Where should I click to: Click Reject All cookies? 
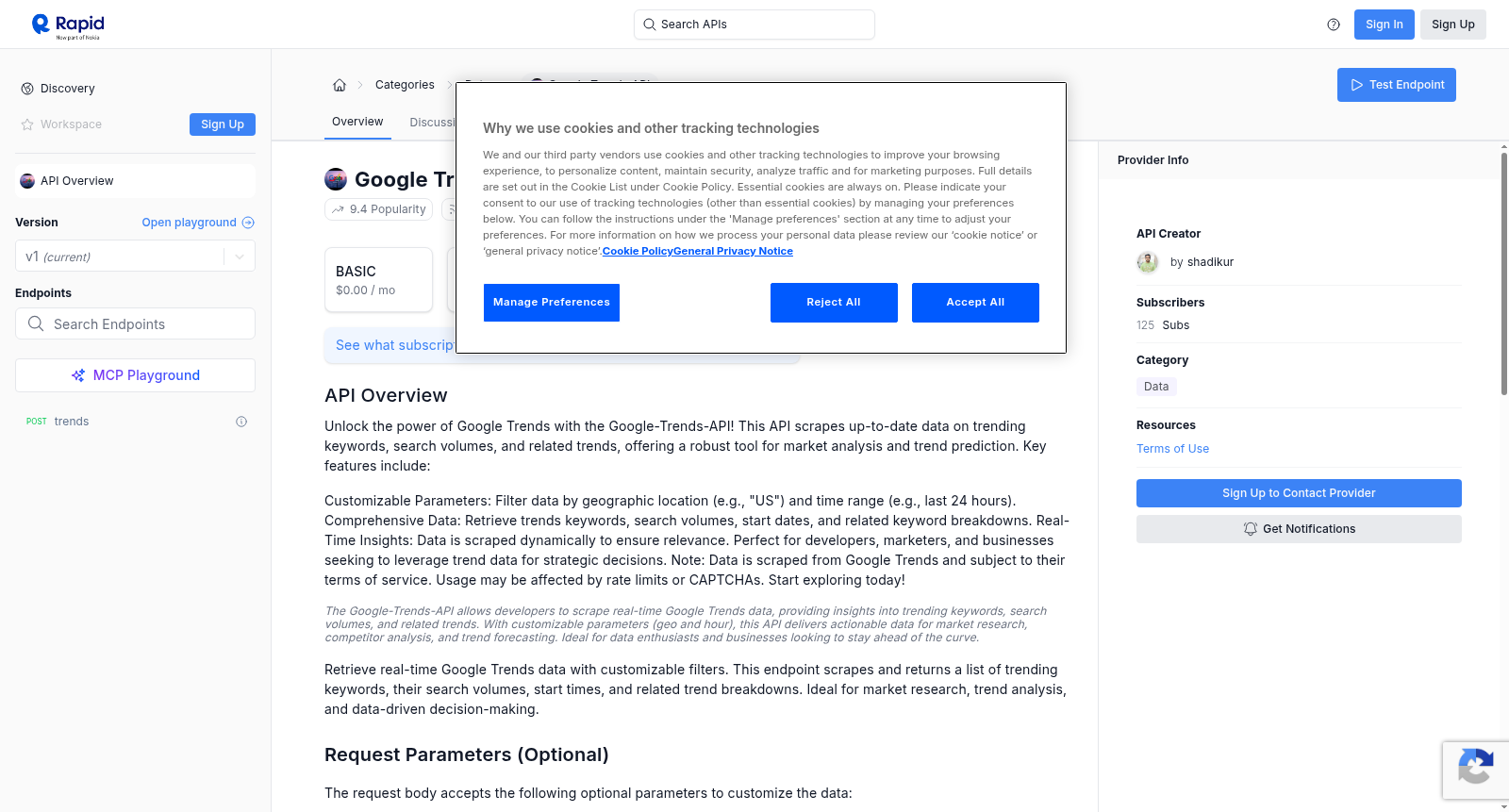(834, 303)
